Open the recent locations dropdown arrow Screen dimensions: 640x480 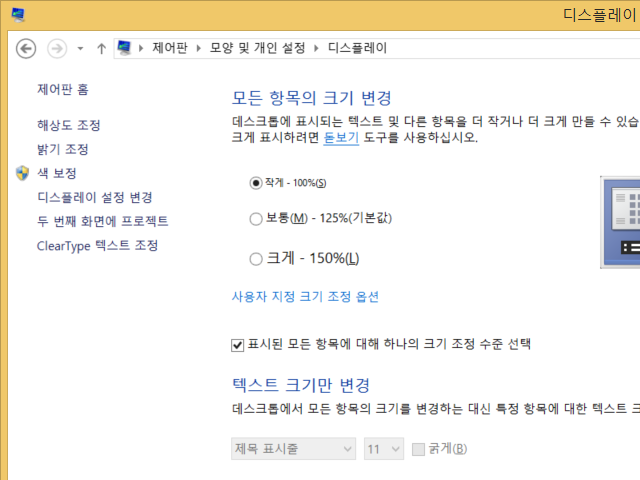pyautogui.click(x=80, y=49)
